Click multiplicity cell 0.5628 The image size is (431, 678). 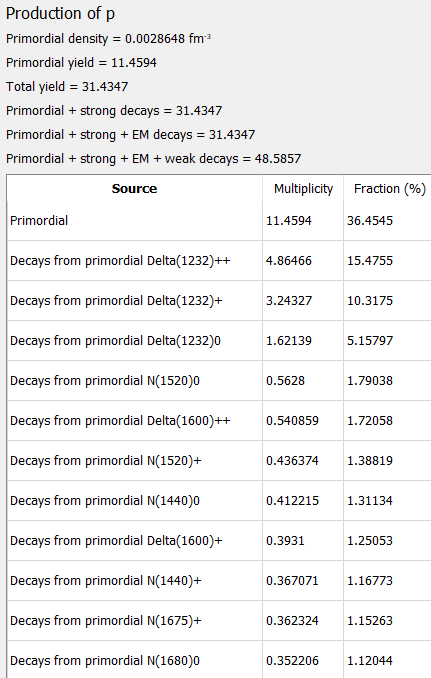pos(285,381)
